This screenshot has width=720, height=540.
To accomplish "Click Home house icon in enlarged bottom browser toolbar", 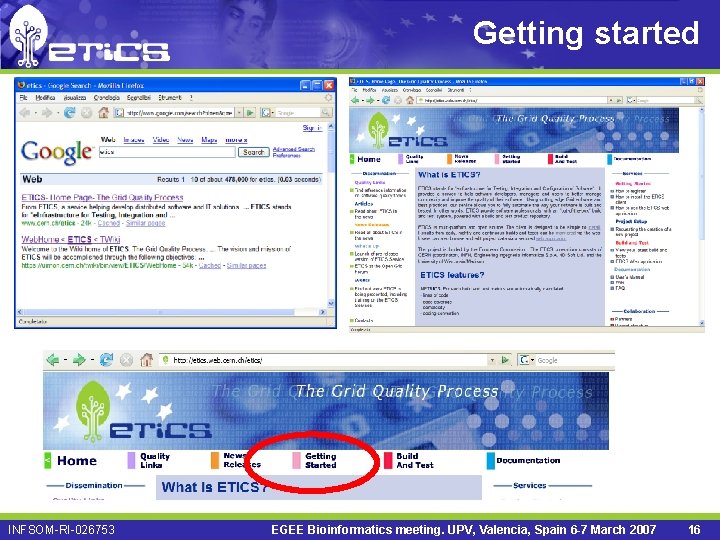I will tap(146, 360).
